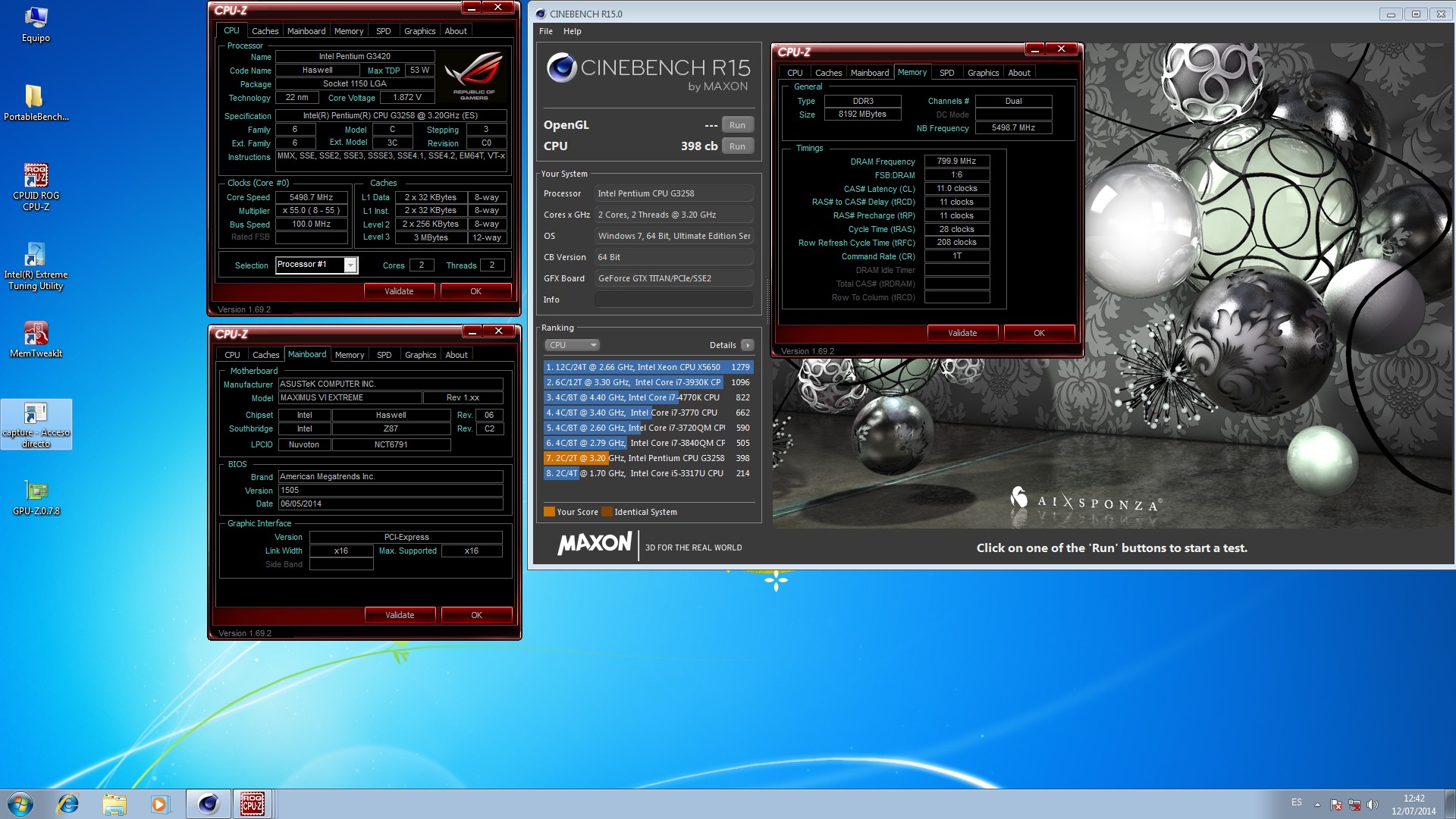Viewport: 1456px width, 819px height.
Task: Click the volume speaker tray icon
Action: [1372, 805]
